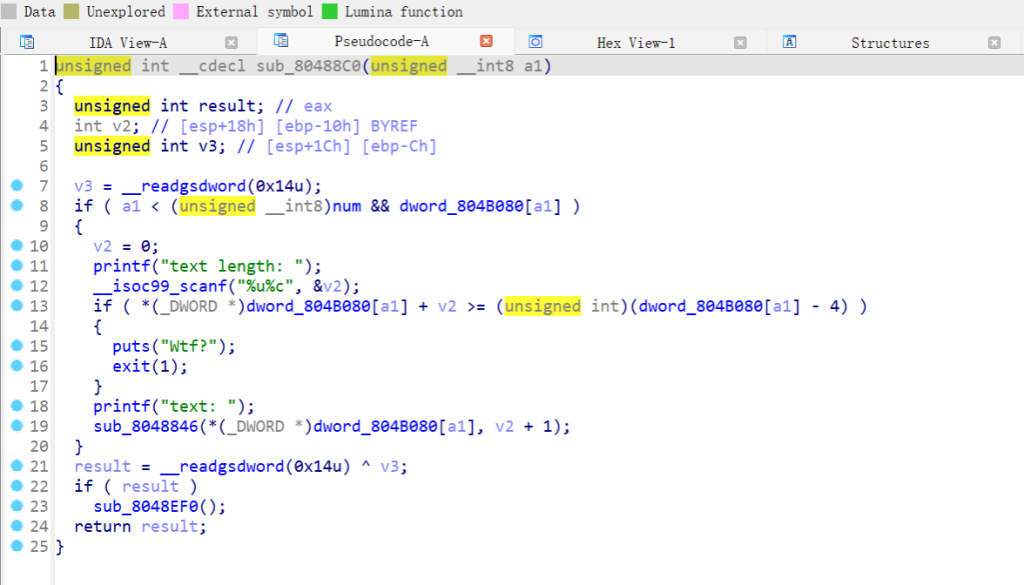Switch to the Hex View-1 tab
The height and width of the screenshot is (585, 1024).
tap(636, 42)
